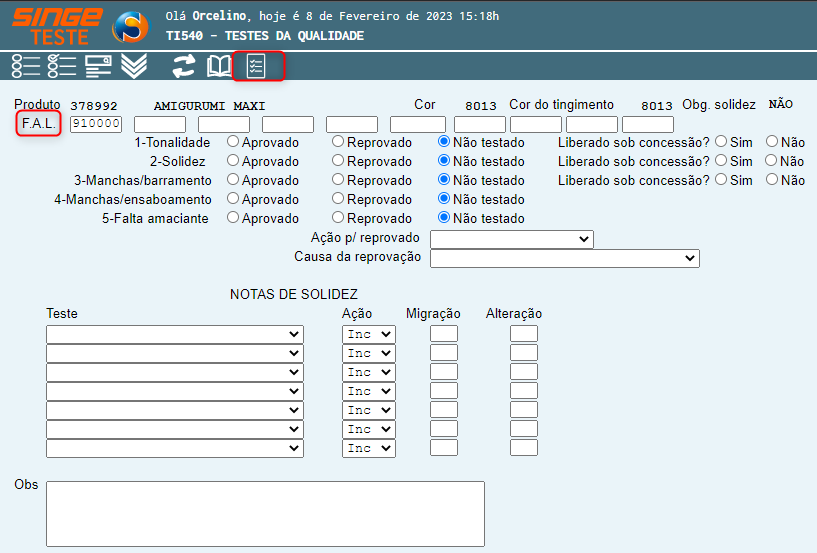Viewport: 817px width, 553px height.
Task: Select Não testado for 5-Falta amaciante
Action: click(444, 219)
